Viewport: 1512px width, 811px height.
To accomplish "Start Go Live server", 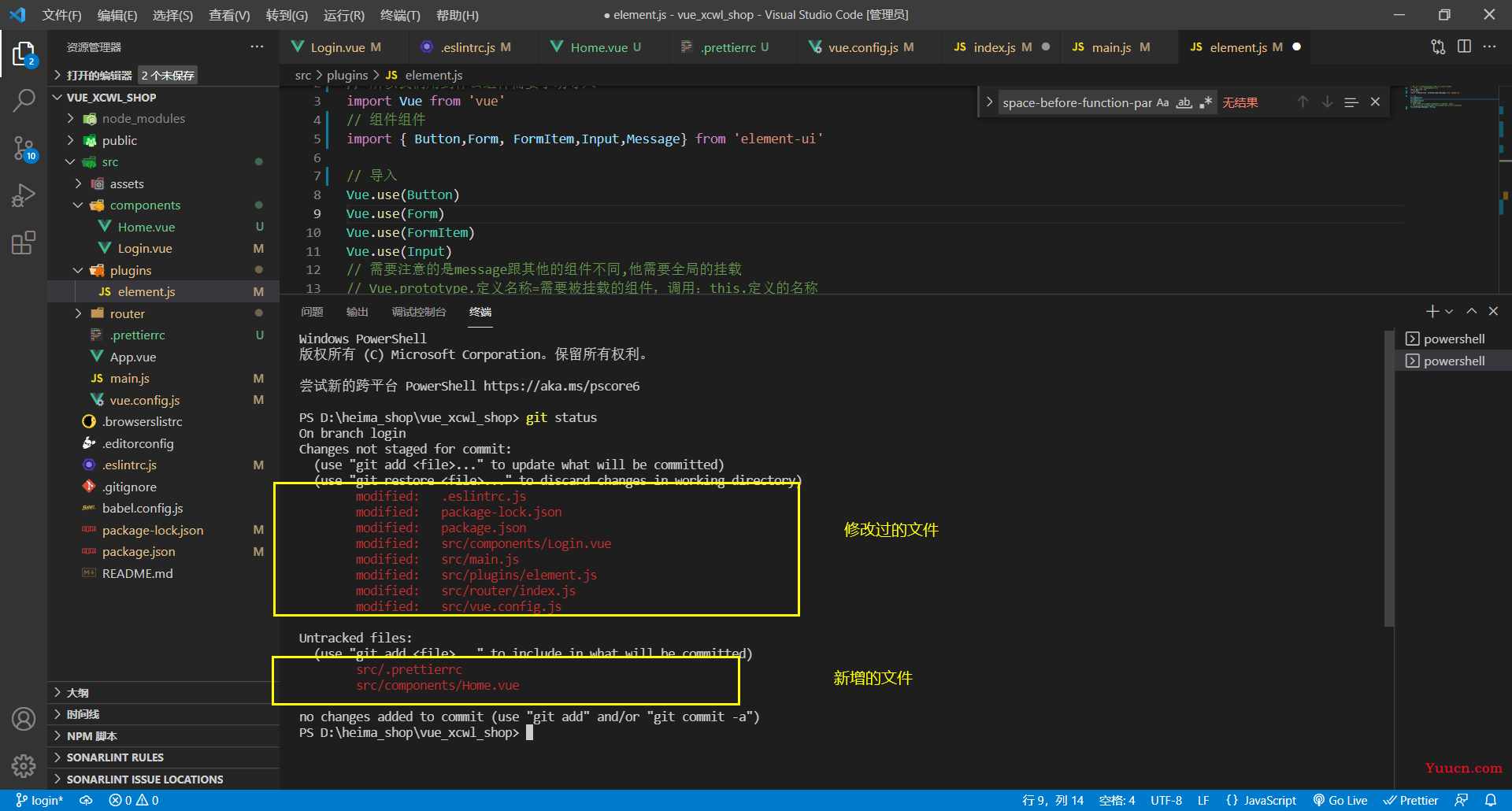I will point(1340,800).
